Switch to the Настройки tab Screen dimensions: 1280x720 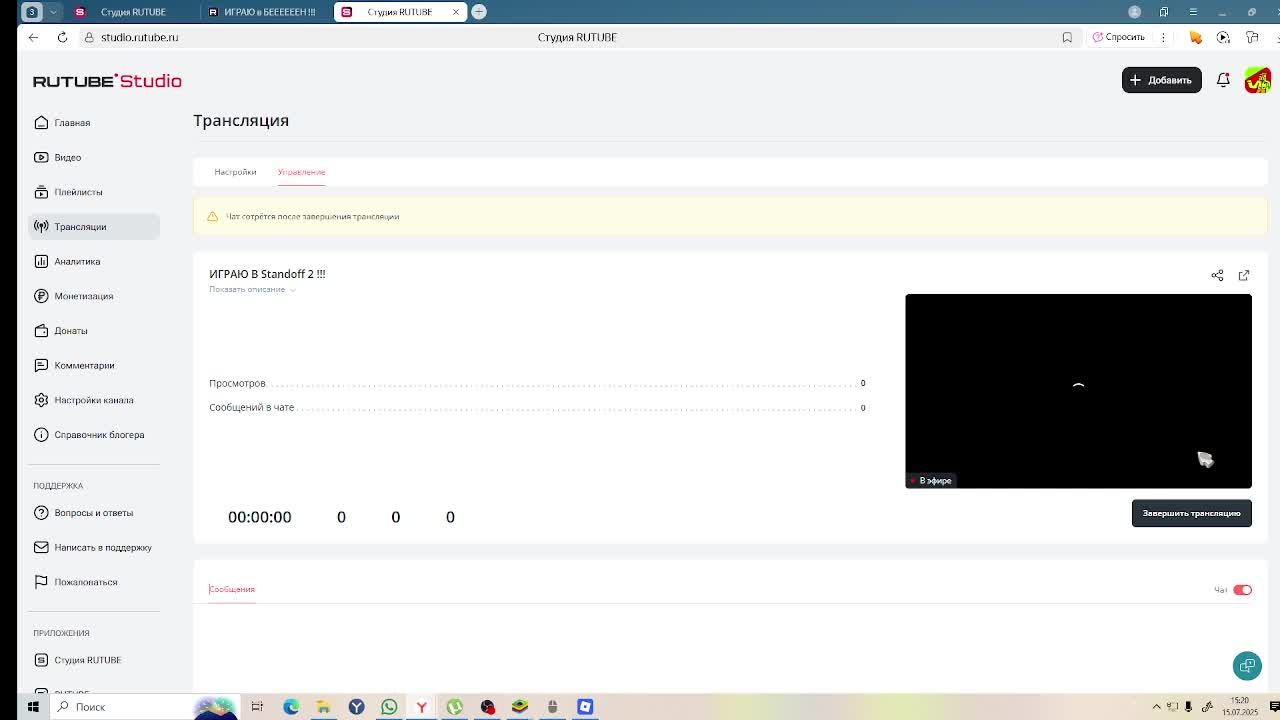pyautogui.click(x=235, y=172)
